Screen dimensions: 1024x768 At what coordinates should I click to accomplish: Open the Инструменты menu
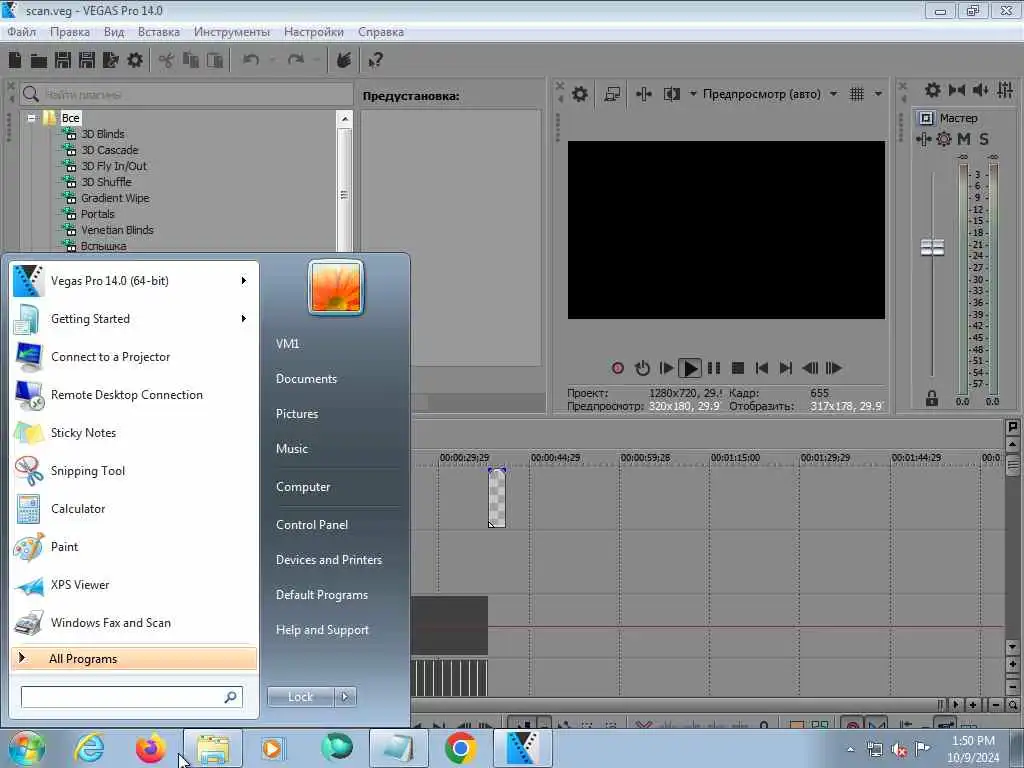point(232,32)
